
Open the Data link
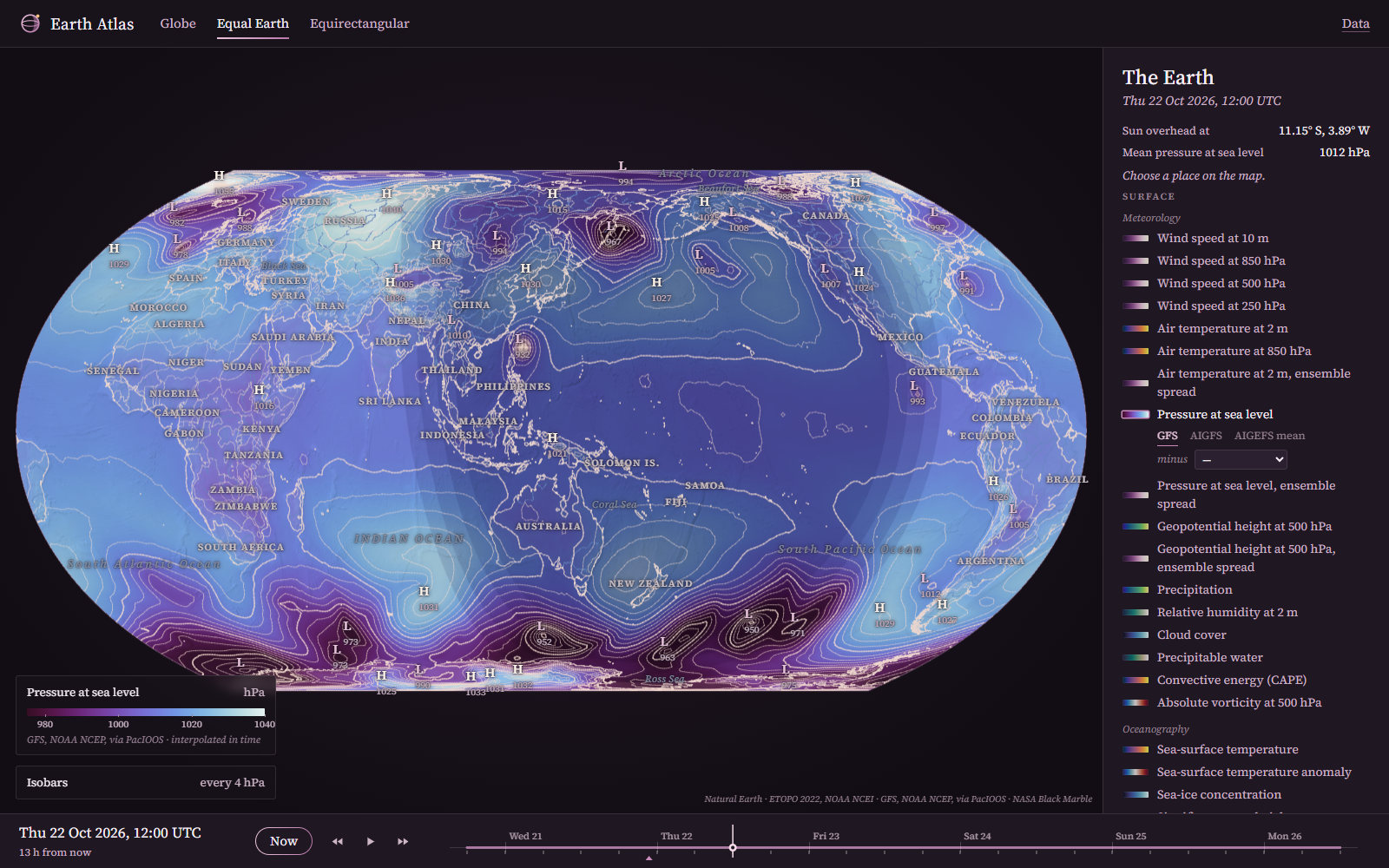tap(1355, 23)
